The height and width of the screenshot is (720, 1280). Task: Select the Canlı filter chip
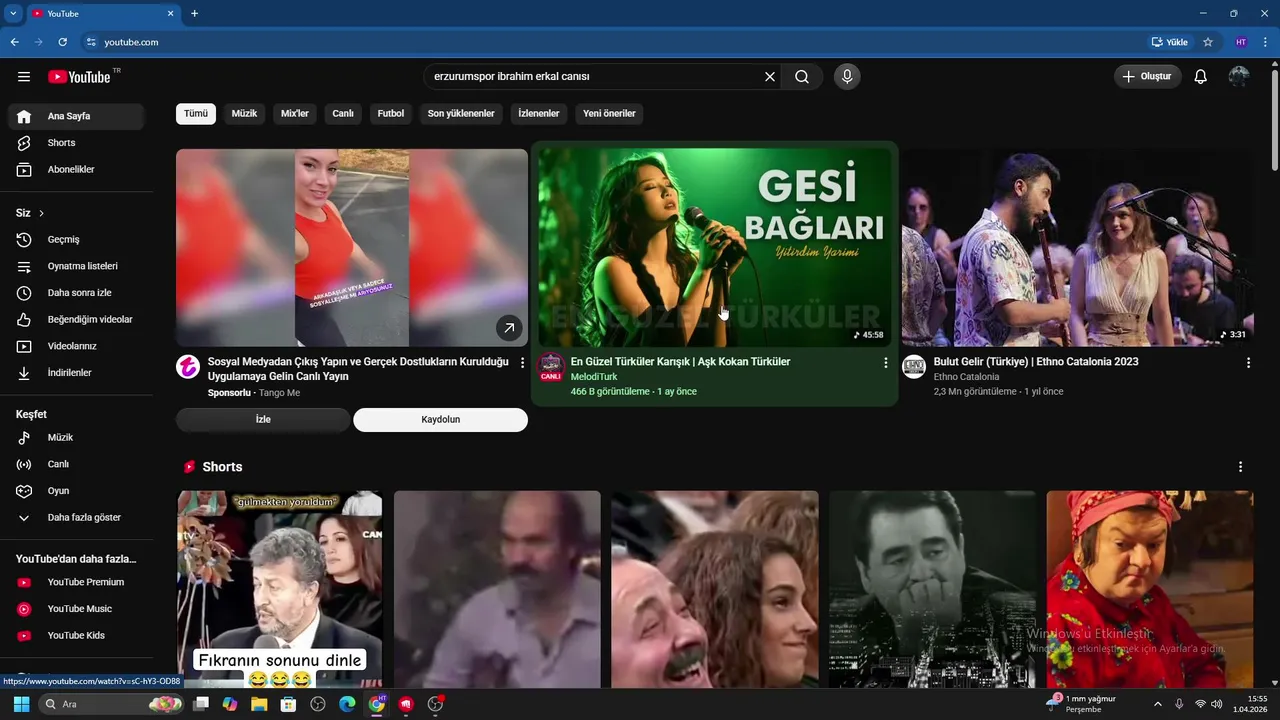coord(343,114)
